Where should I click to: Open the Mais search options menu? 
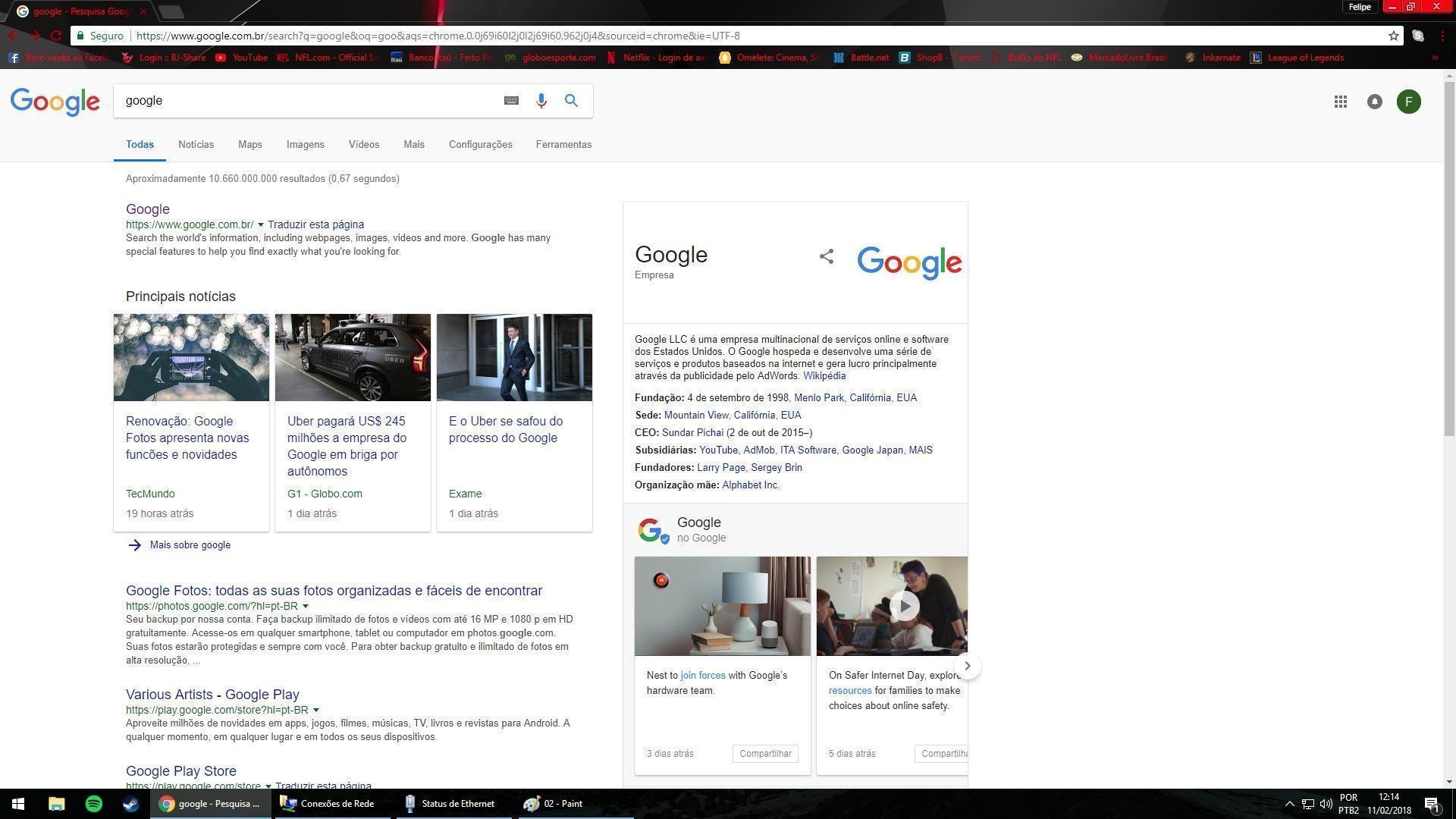tap(414, 145)
